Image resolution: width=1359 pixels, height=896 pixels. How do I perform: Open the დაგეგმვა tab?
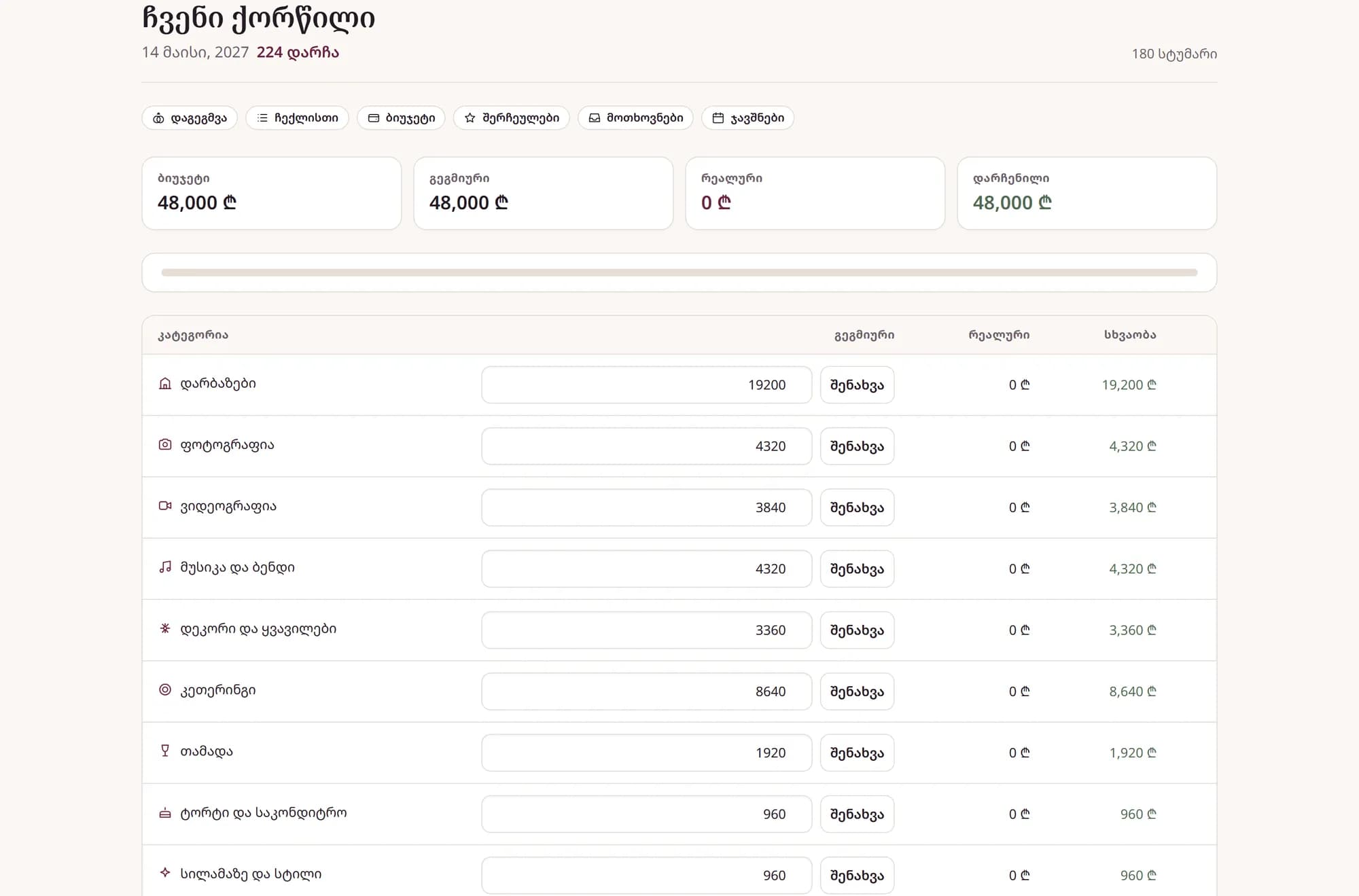click(190, 118)
